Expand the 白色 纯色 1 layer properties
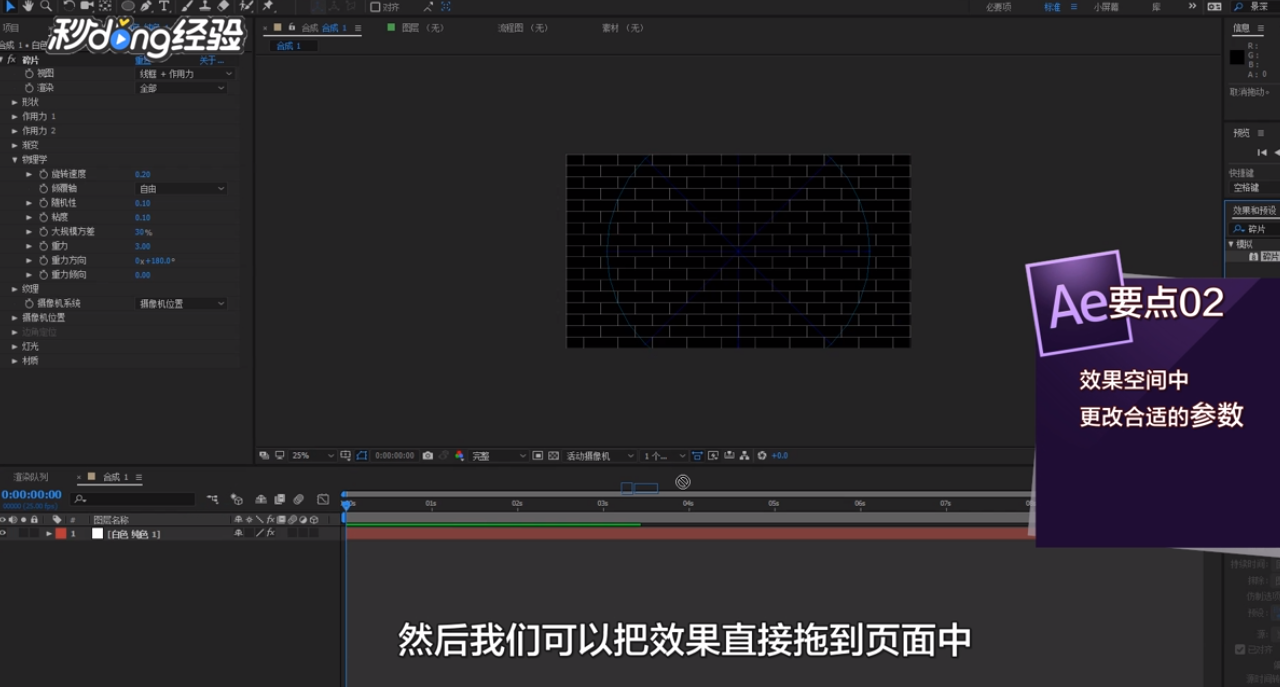Image resolution: width=1280 pixels, height=687 pixels. coord(49,533)
